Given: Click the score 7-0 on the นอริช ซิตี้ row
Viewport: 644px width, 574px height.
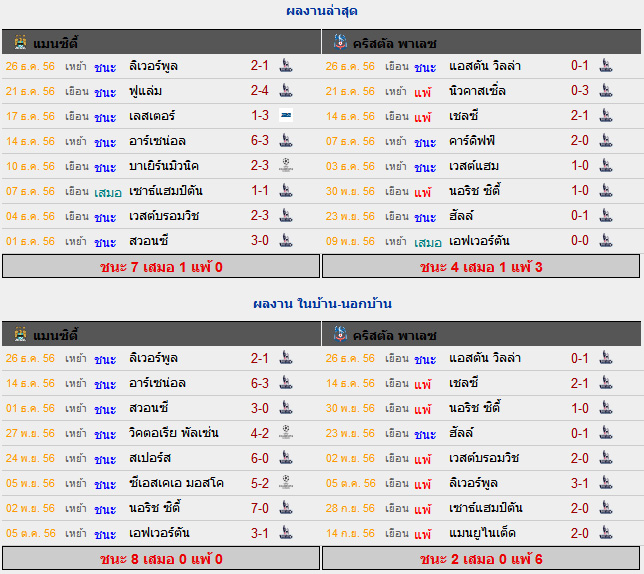Looking at the screenshot, I should (x=260, y=508).
